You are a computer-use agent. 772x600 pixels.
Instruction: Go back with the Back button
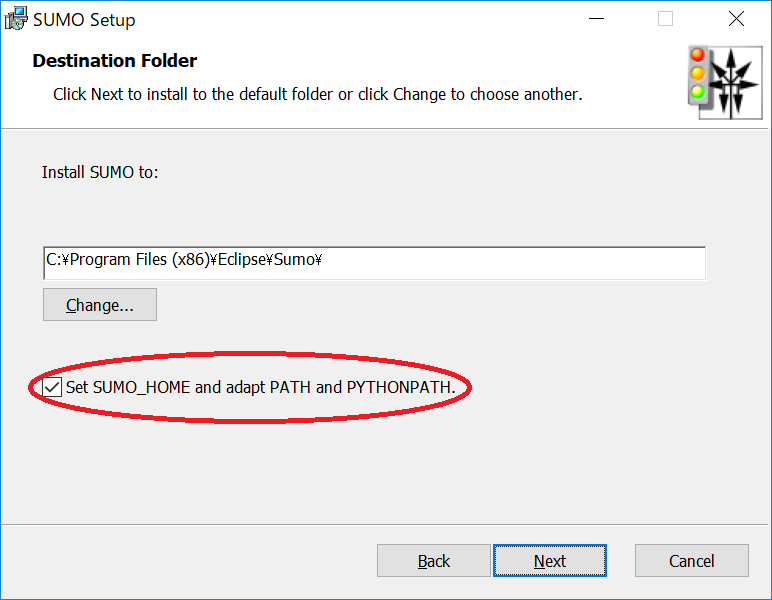(434, 561)
